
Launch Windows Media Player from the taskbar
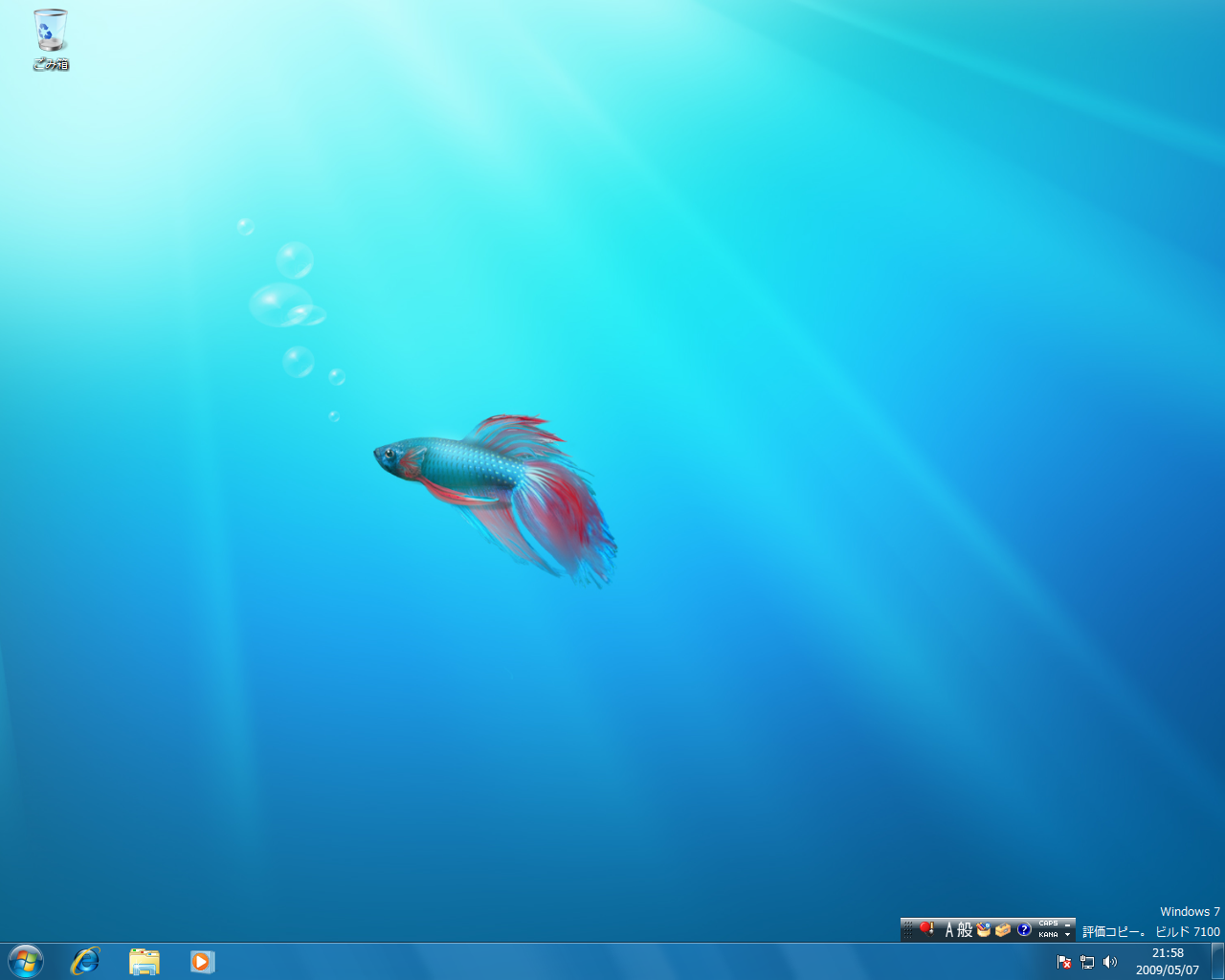coord(202,962)
